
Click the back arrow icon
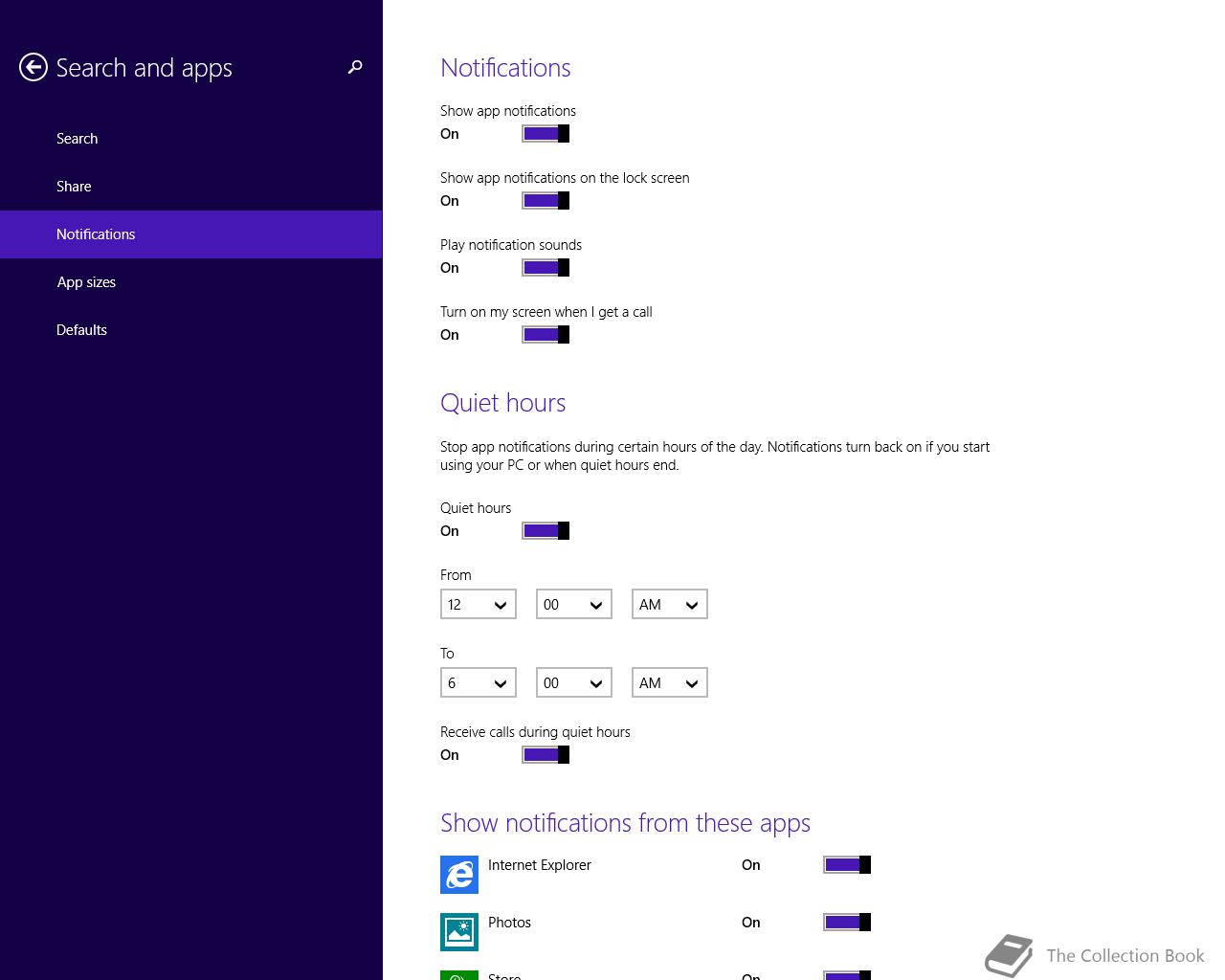pos(33,67)
